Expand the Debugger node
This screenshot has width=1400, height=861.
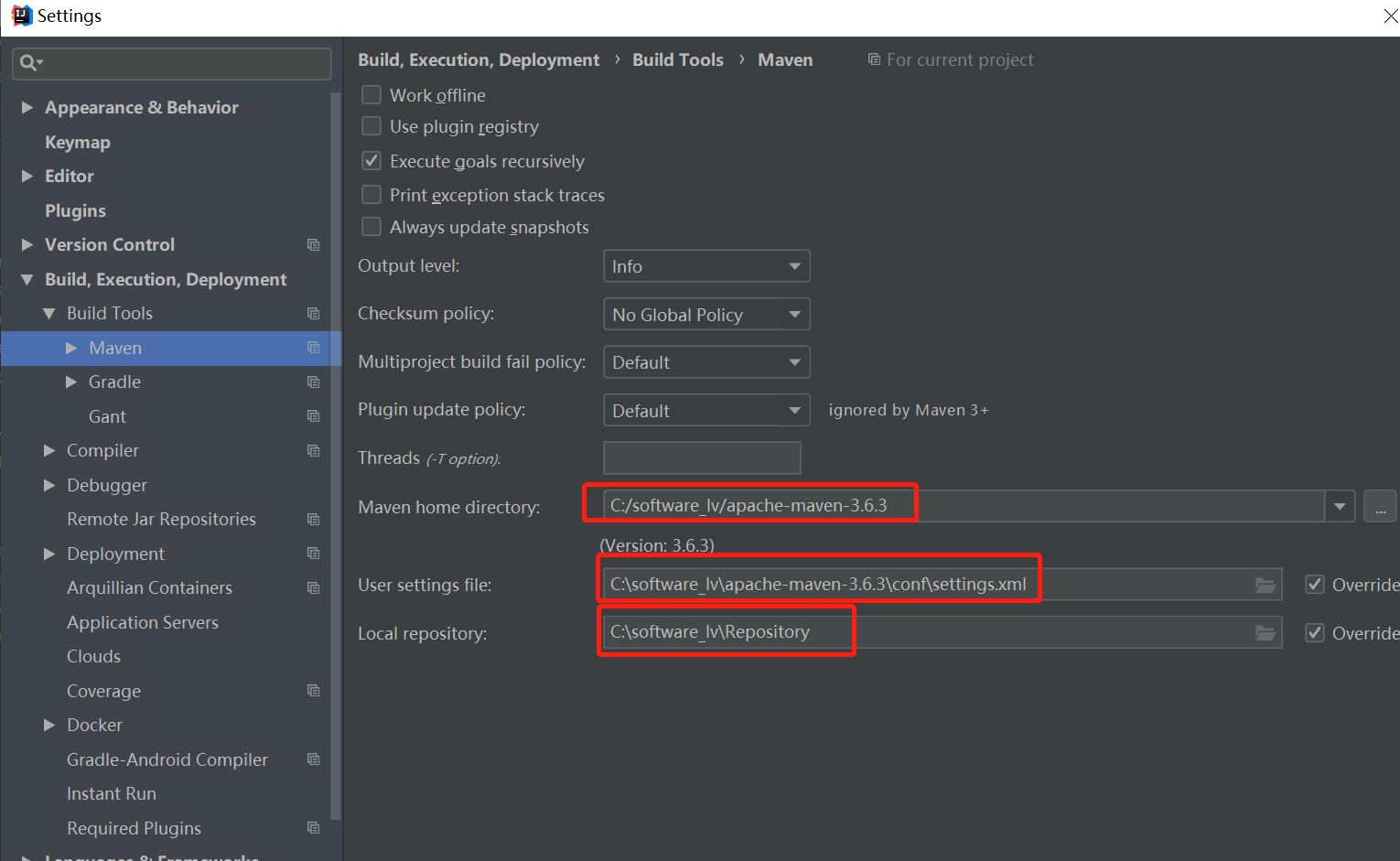(x=49, y=486)
